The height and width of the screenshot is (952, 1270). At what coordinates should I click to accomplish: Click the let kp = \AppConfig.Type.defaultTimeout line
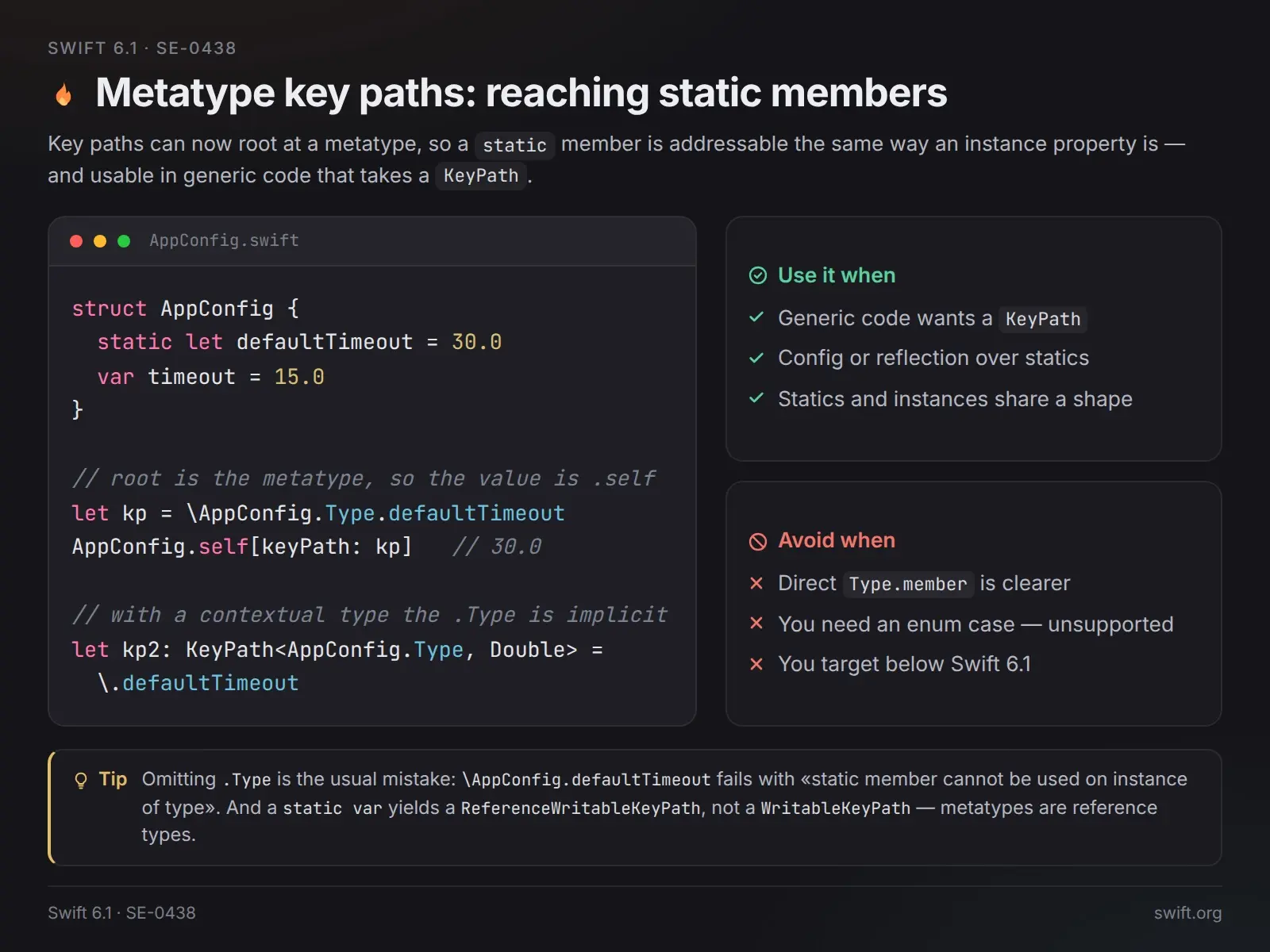point(318,513)
